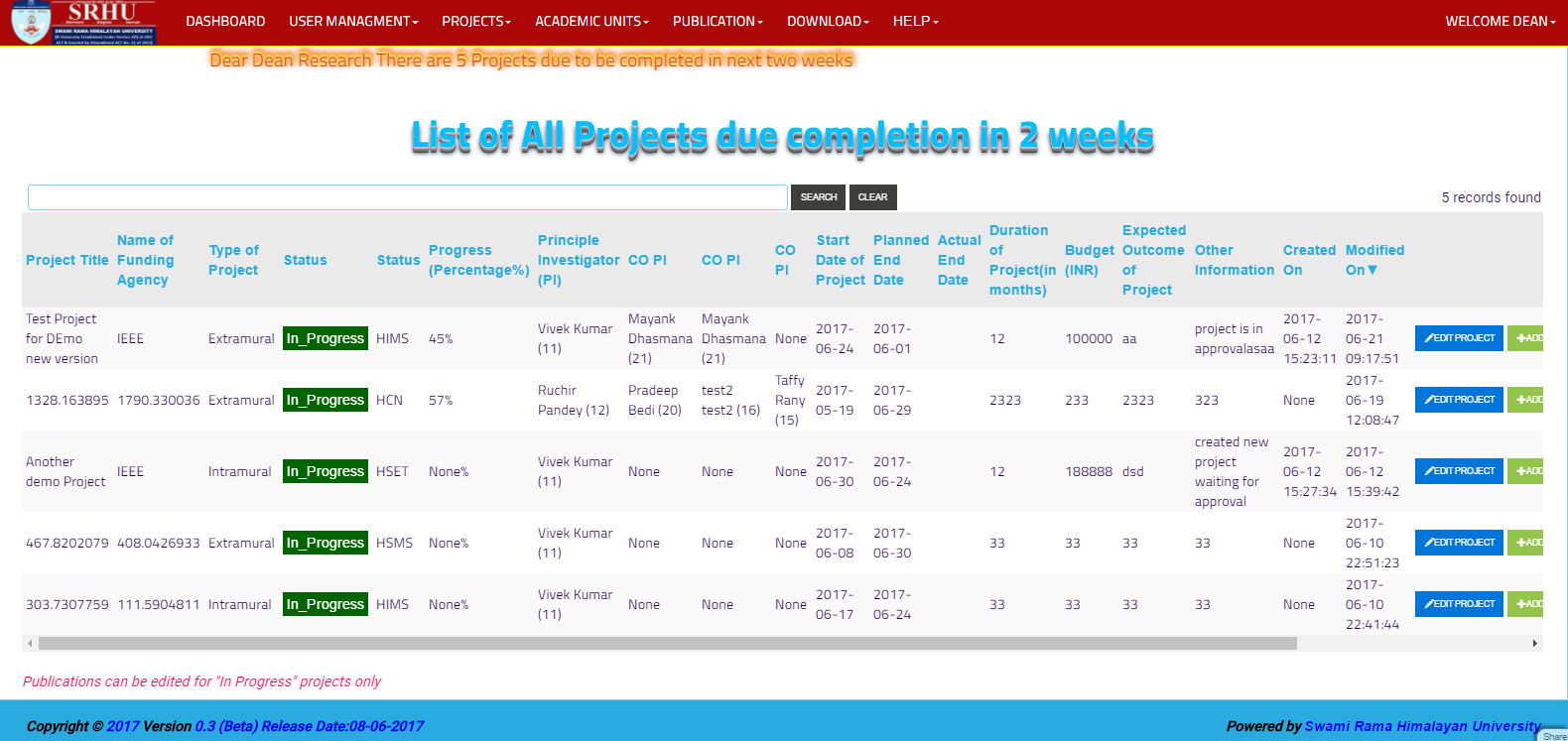The image size is (1568, 741).
Task: Click In_Progress badge for 303.7307759 row
Action: (x=326, y=604)
